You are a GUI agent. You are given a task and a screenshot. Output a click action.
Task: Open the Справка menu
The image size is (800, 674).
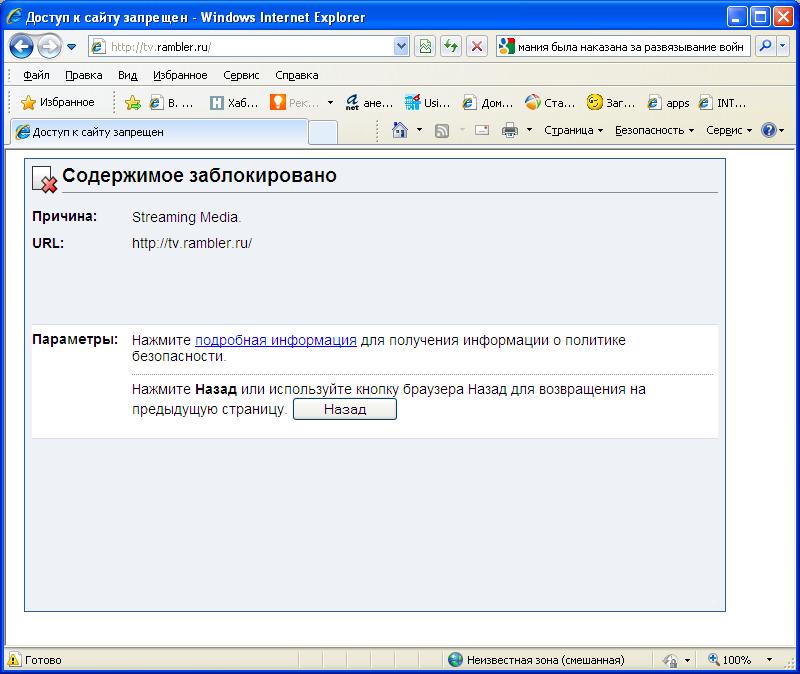click(x=296, y=75)
